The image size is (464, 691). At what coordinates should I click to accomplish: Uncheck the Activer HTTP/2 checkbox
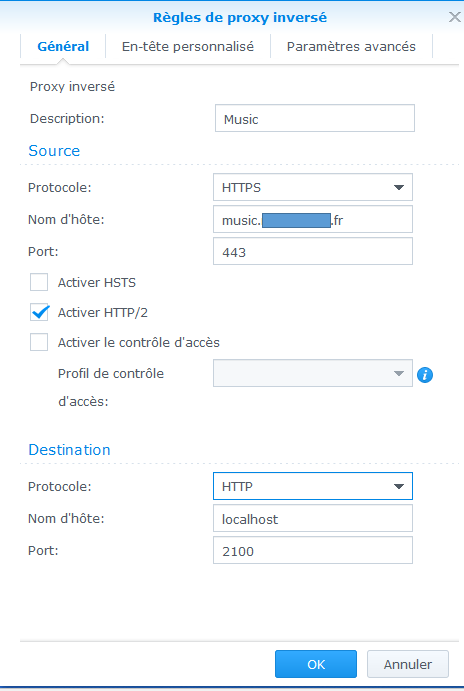tap(39, 312)
